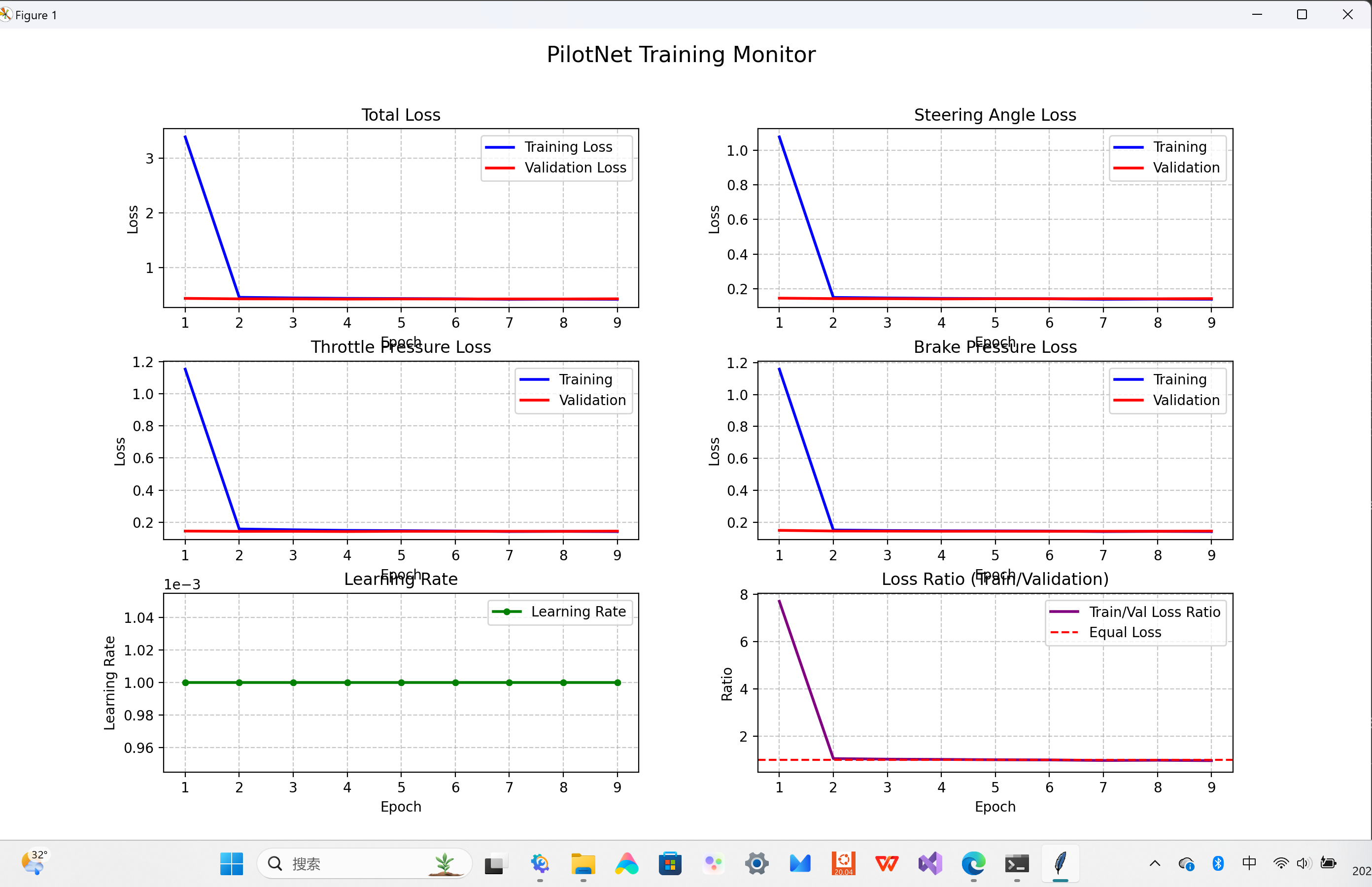The image size is (1372, 887).
Task: Click Validation Loss legend entry in Total Loss
Action: 556,168
